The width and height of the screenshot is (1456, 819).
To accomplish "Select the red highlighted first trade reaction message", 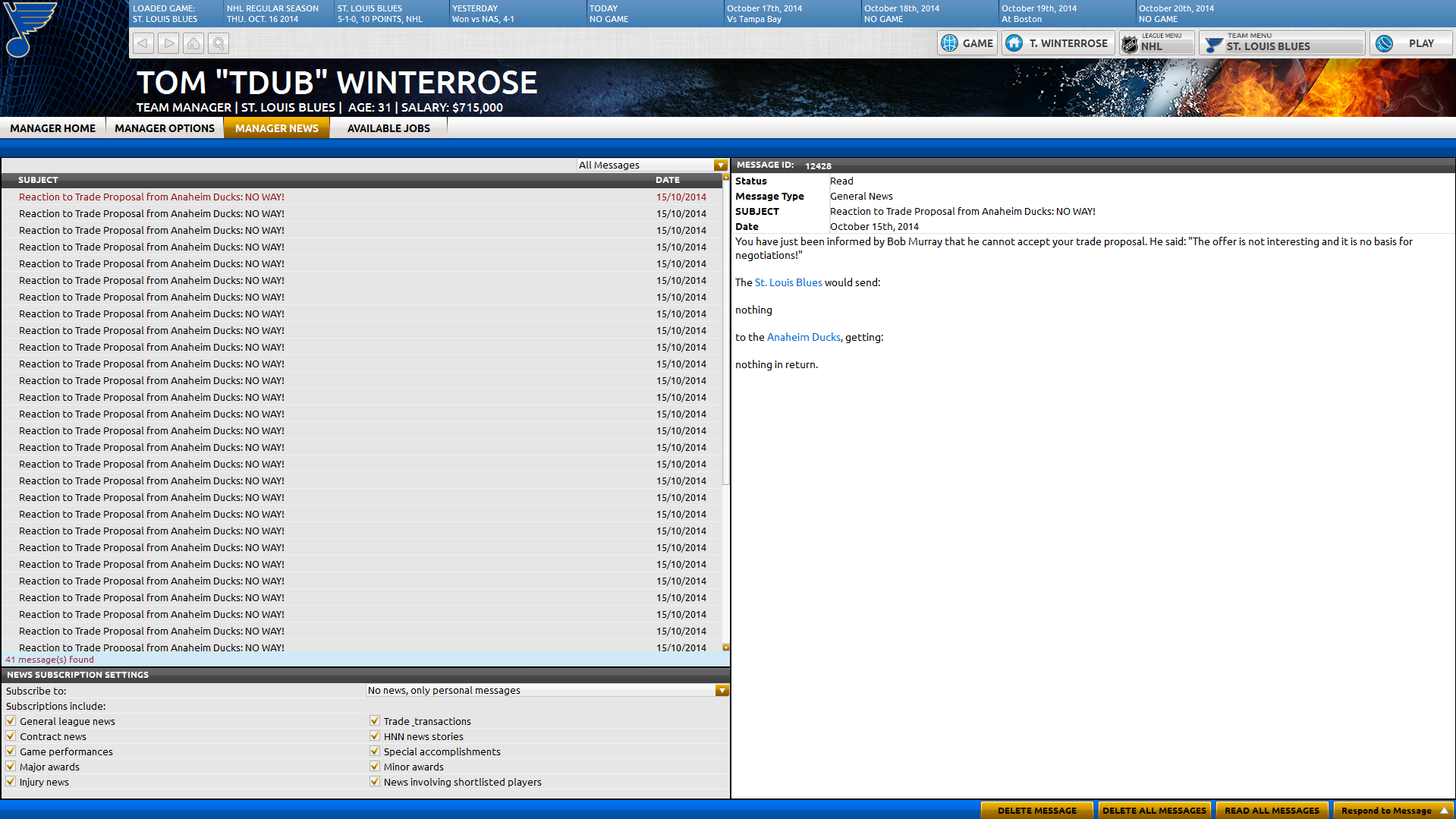I will [362, 197].
